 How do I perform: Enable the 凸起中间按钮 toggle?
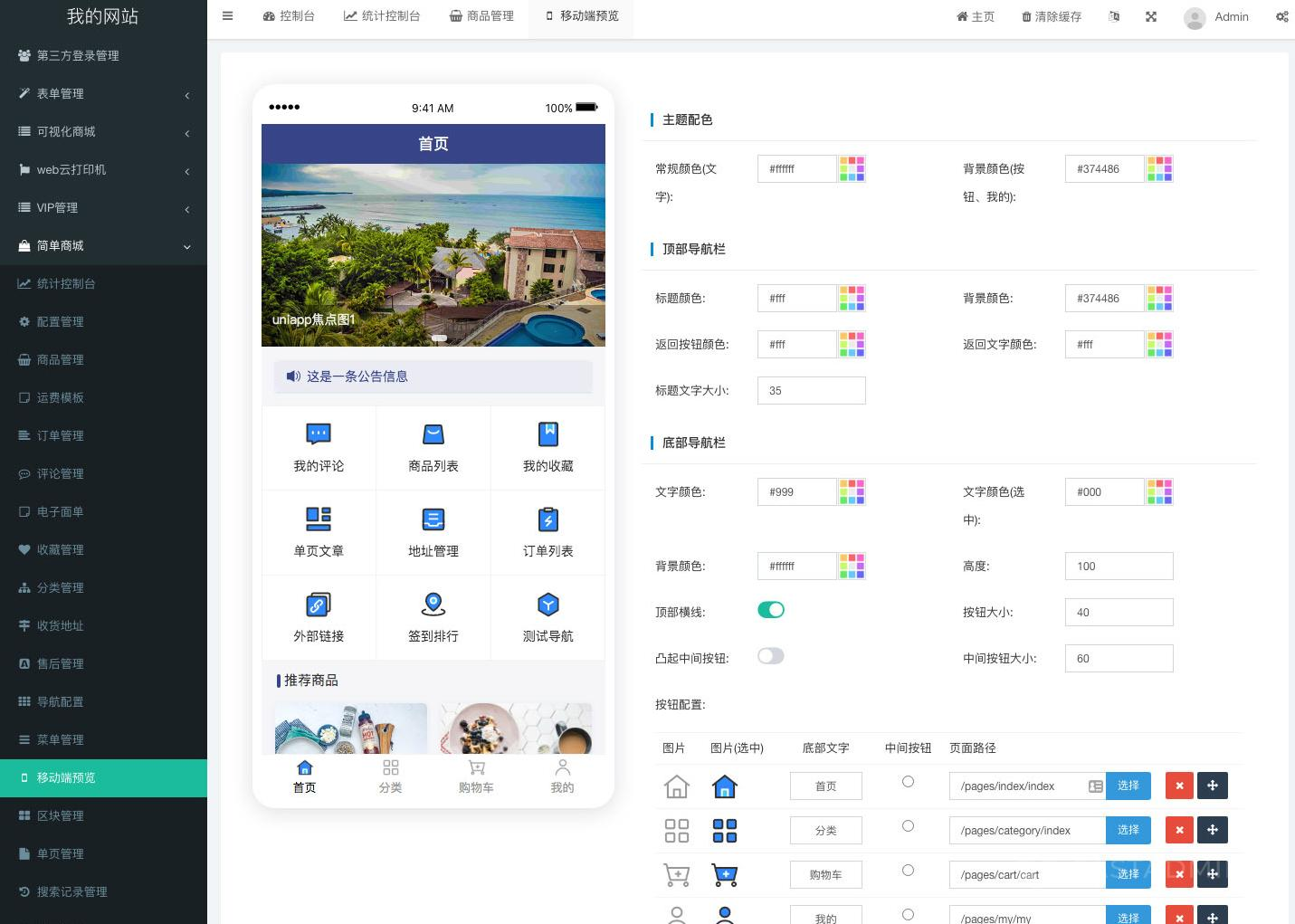pos(770,656)
